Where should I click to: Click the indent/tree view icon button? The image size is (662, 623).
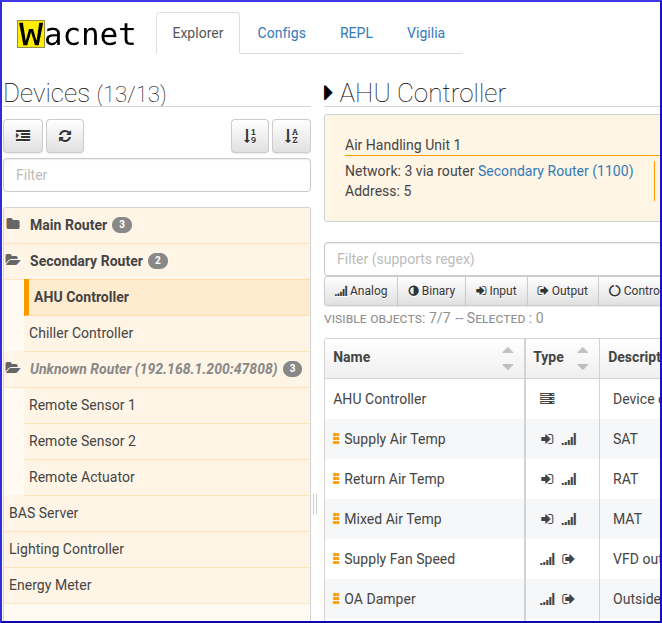(23, 136)
